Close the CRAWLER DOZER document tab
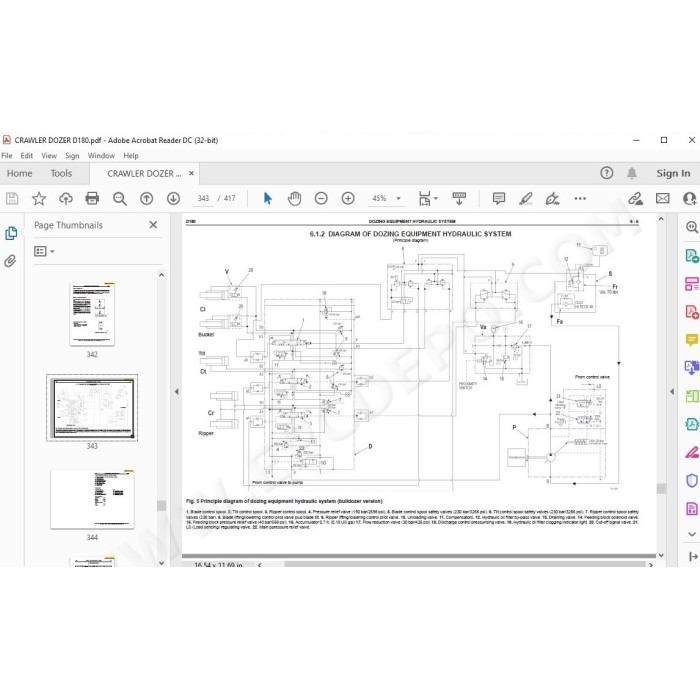The image size is (700, 700). click(x=191, y=173)
